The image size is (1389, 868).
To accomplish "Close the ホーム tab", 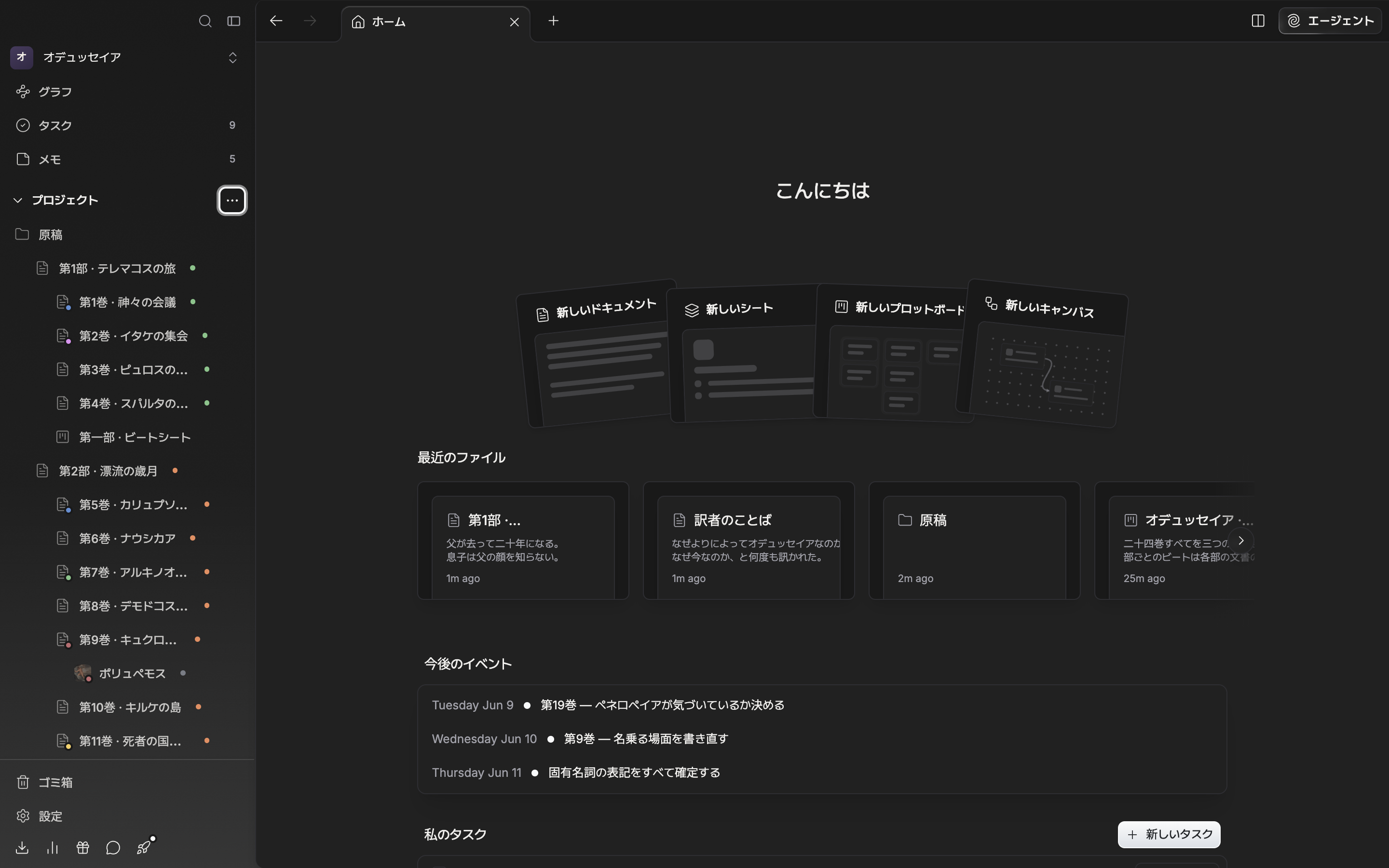I will 514,22.
